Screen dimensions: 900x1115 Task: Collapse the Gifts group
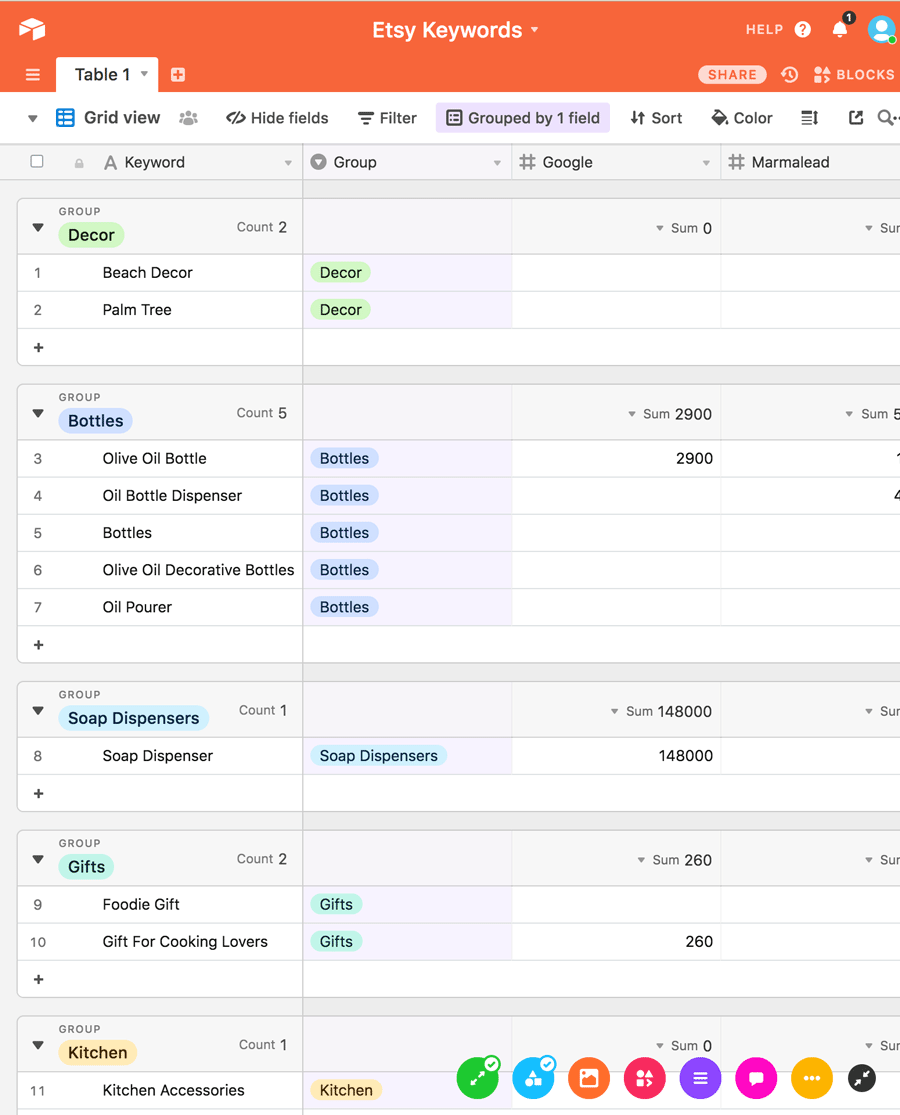38,859
